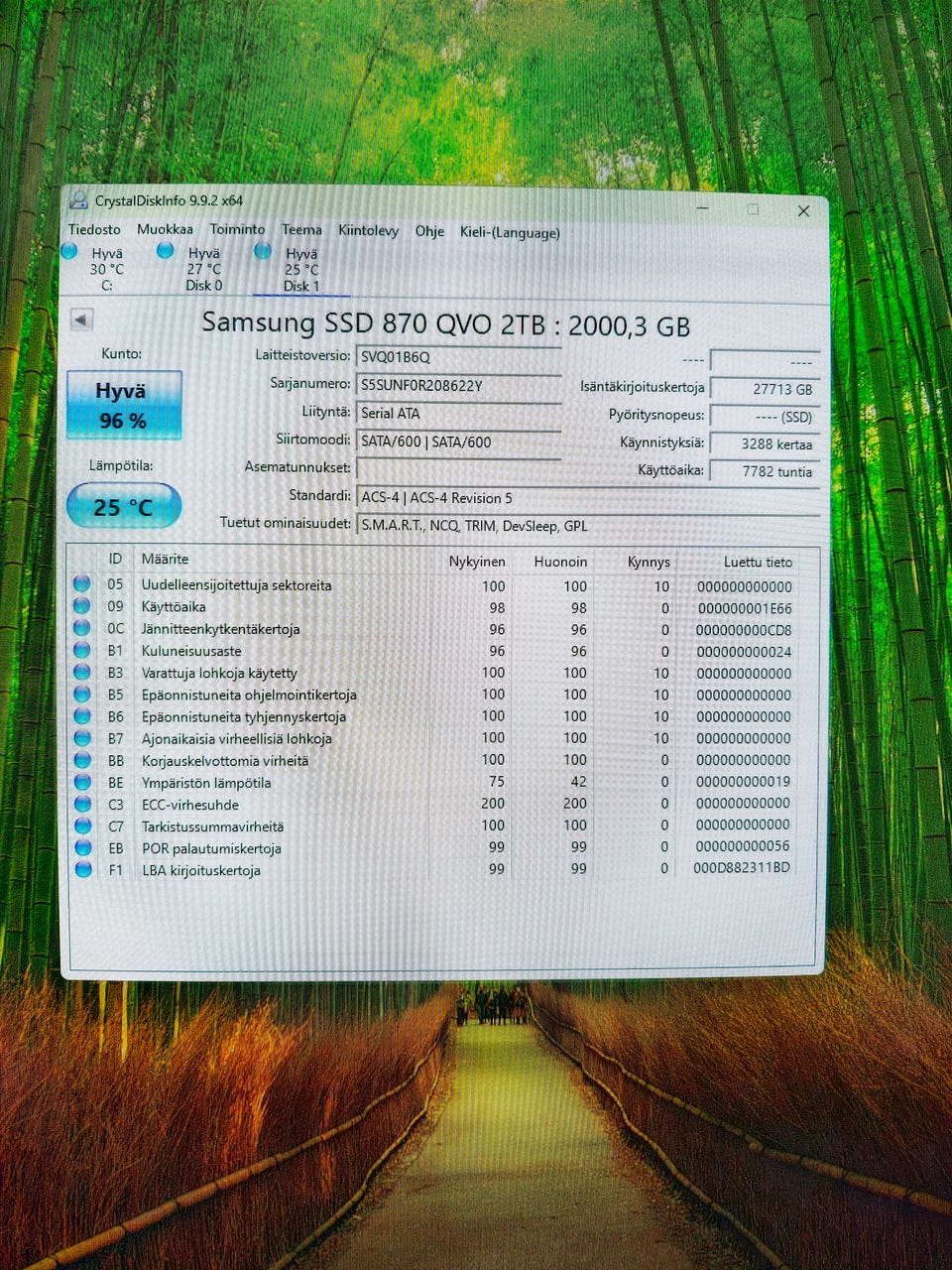Click the standard field ACS-4 | ACS-4 Revision 5
952x1270 pixels.
coord(587,498)
